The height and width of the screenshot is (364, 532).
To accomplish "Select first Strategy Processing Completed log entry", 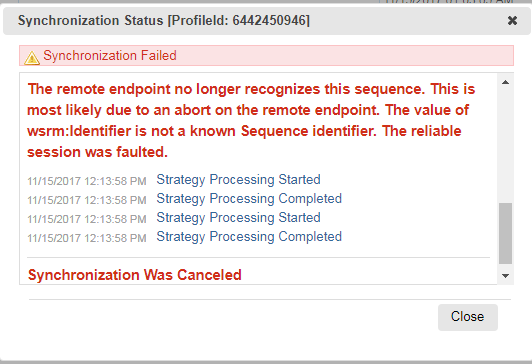I will 249,198.
